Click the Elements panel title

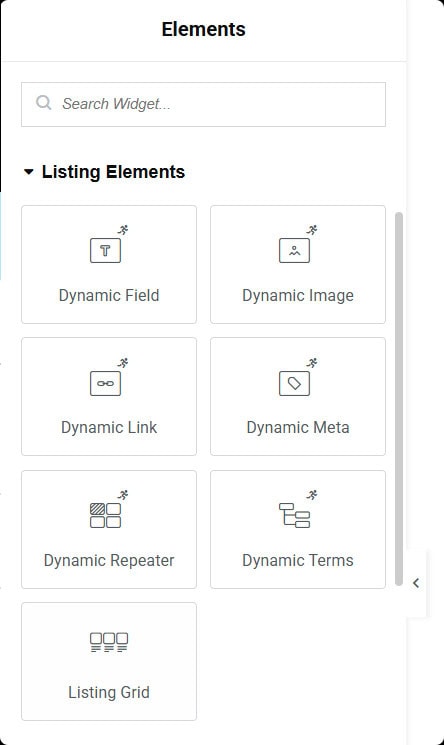click(203, 29)
